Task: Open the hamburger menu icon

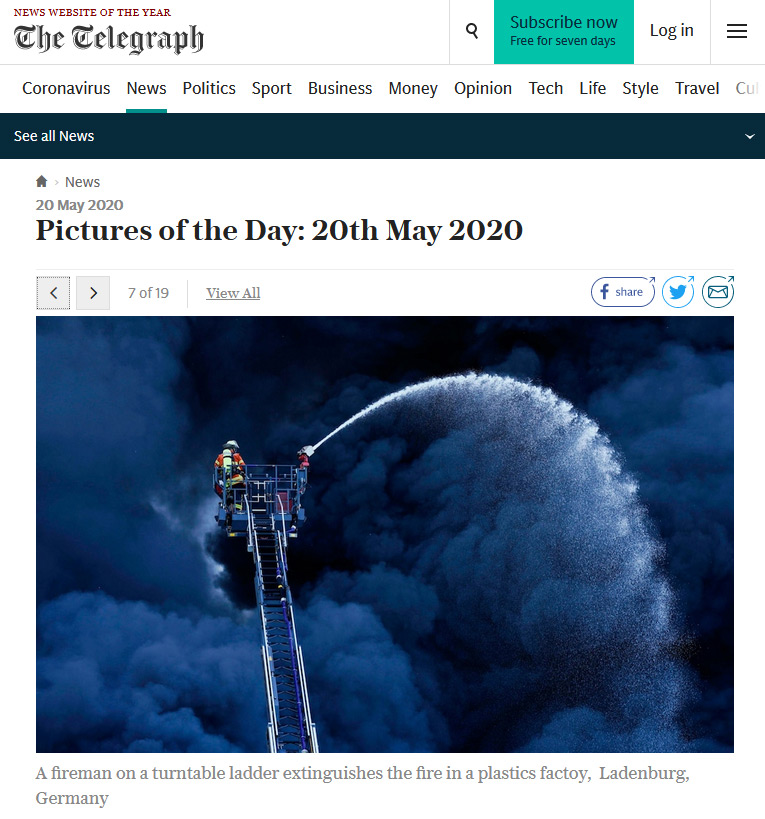Action: pos(737,31)
